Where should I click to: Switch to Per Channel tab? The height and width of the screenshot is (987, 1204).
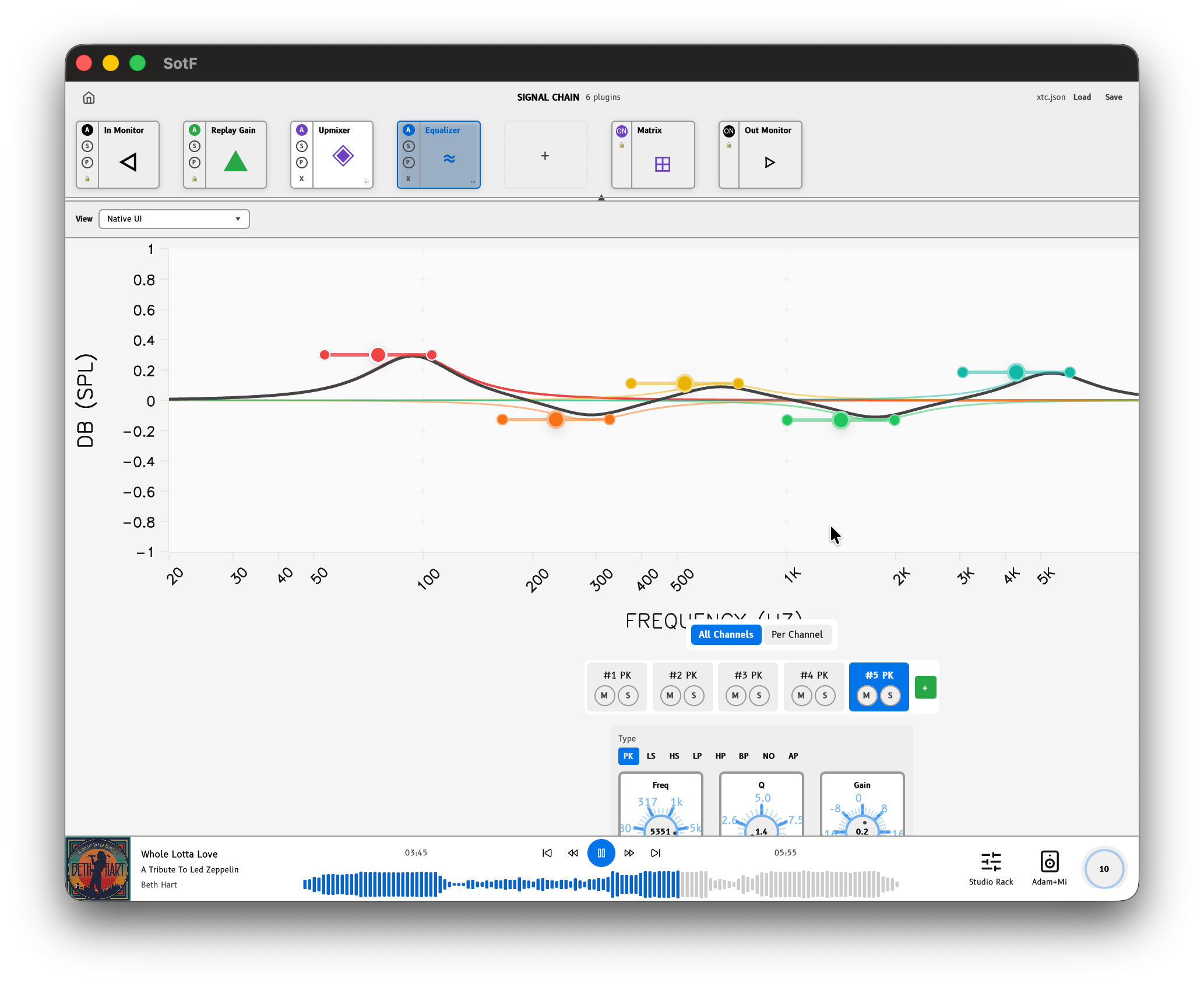[x=797, y=634]
